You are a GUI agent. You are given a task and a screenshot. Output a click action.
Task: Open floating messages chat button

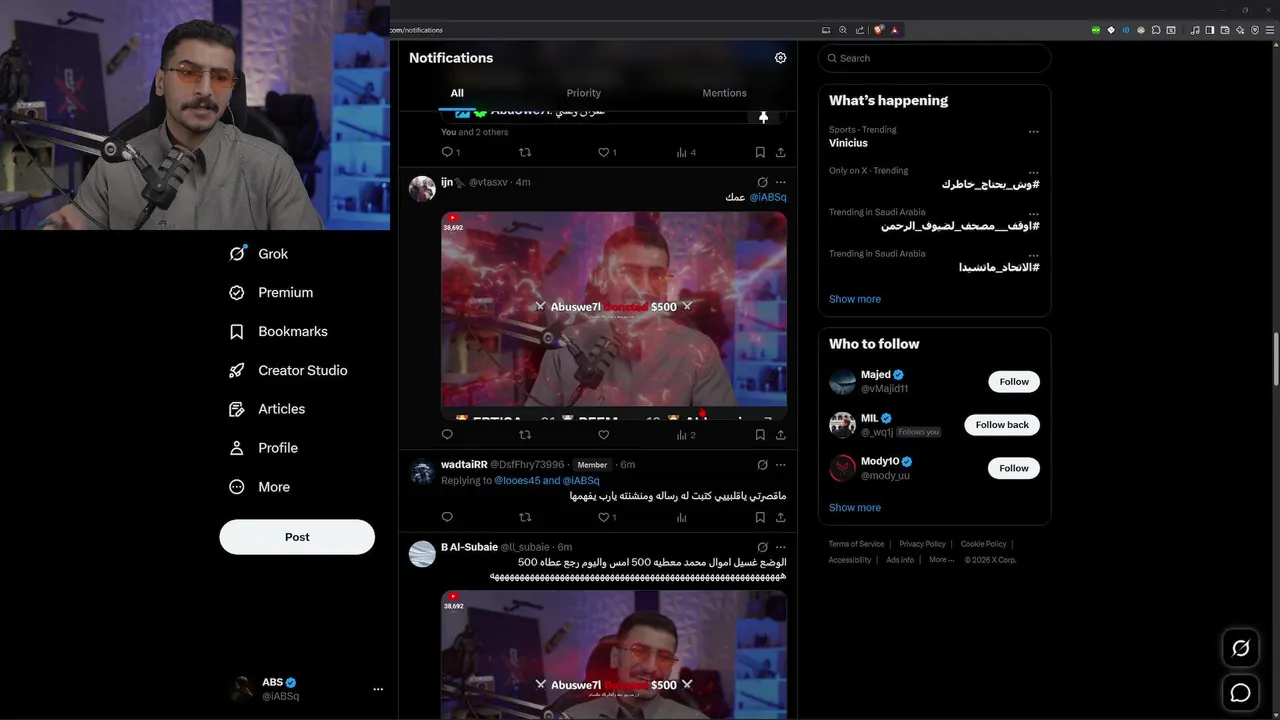tap(1240, 693)
